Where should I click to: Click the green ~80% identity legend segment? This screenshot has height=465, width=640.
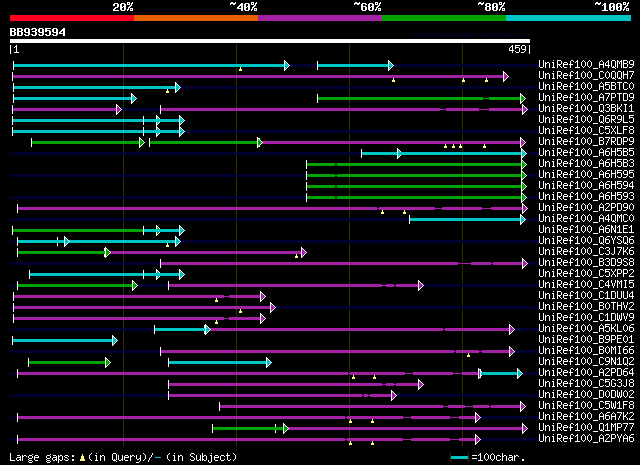444,18
